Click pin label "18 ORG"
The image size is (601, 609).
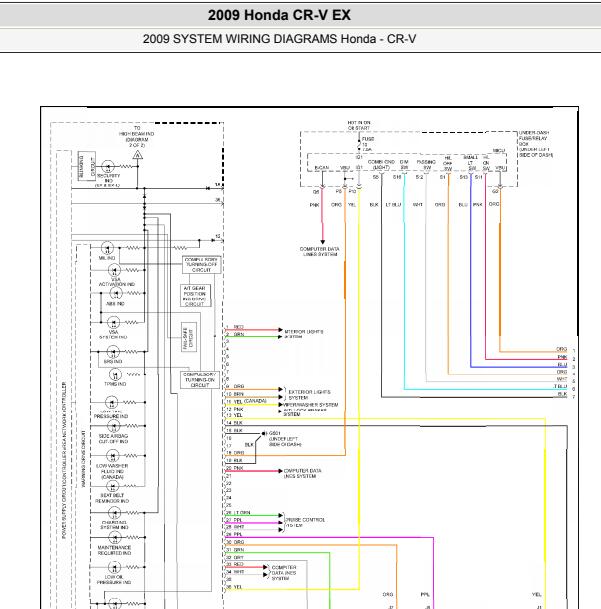point(235,453)
